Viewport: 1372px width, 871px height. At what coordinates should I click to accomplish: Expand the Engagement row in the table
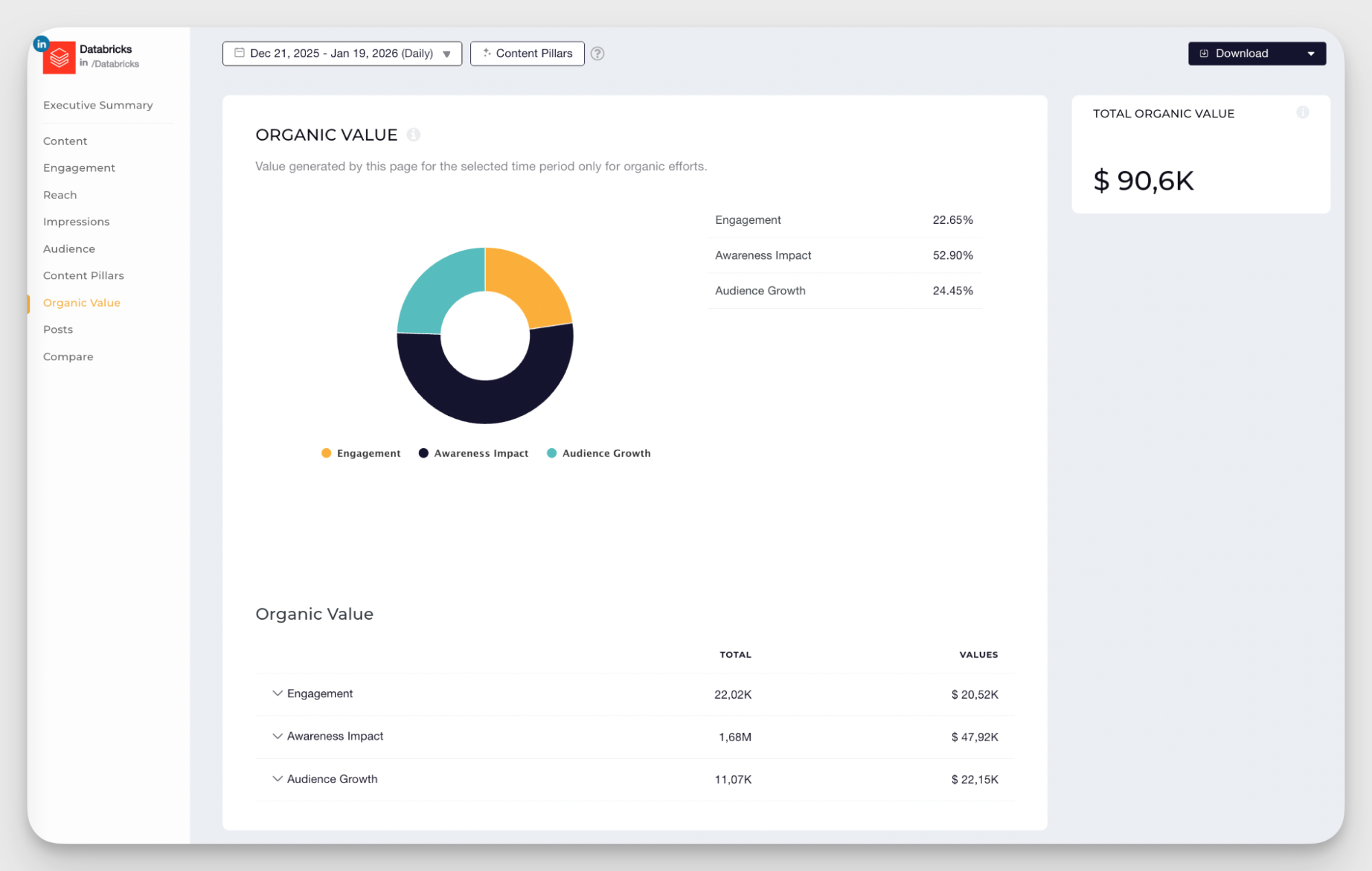[x=277, y=693]
